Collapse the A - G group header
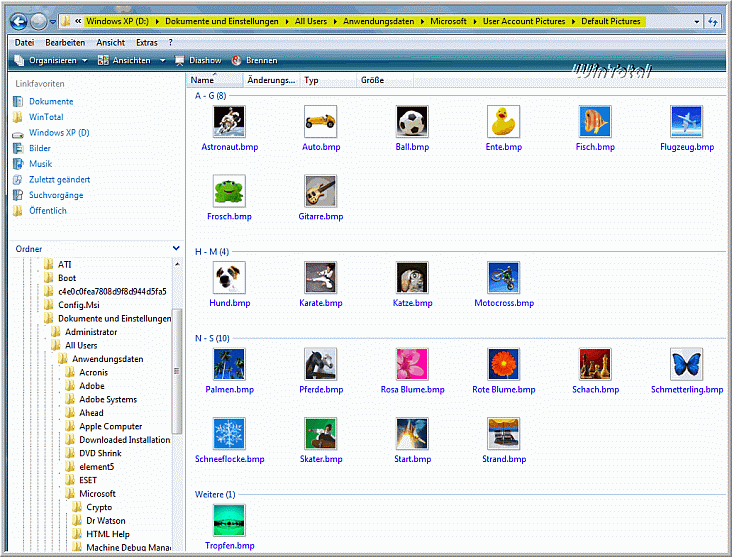Viewport: 732px width, 557px height. pyautogui.click(x=211, y=96)
